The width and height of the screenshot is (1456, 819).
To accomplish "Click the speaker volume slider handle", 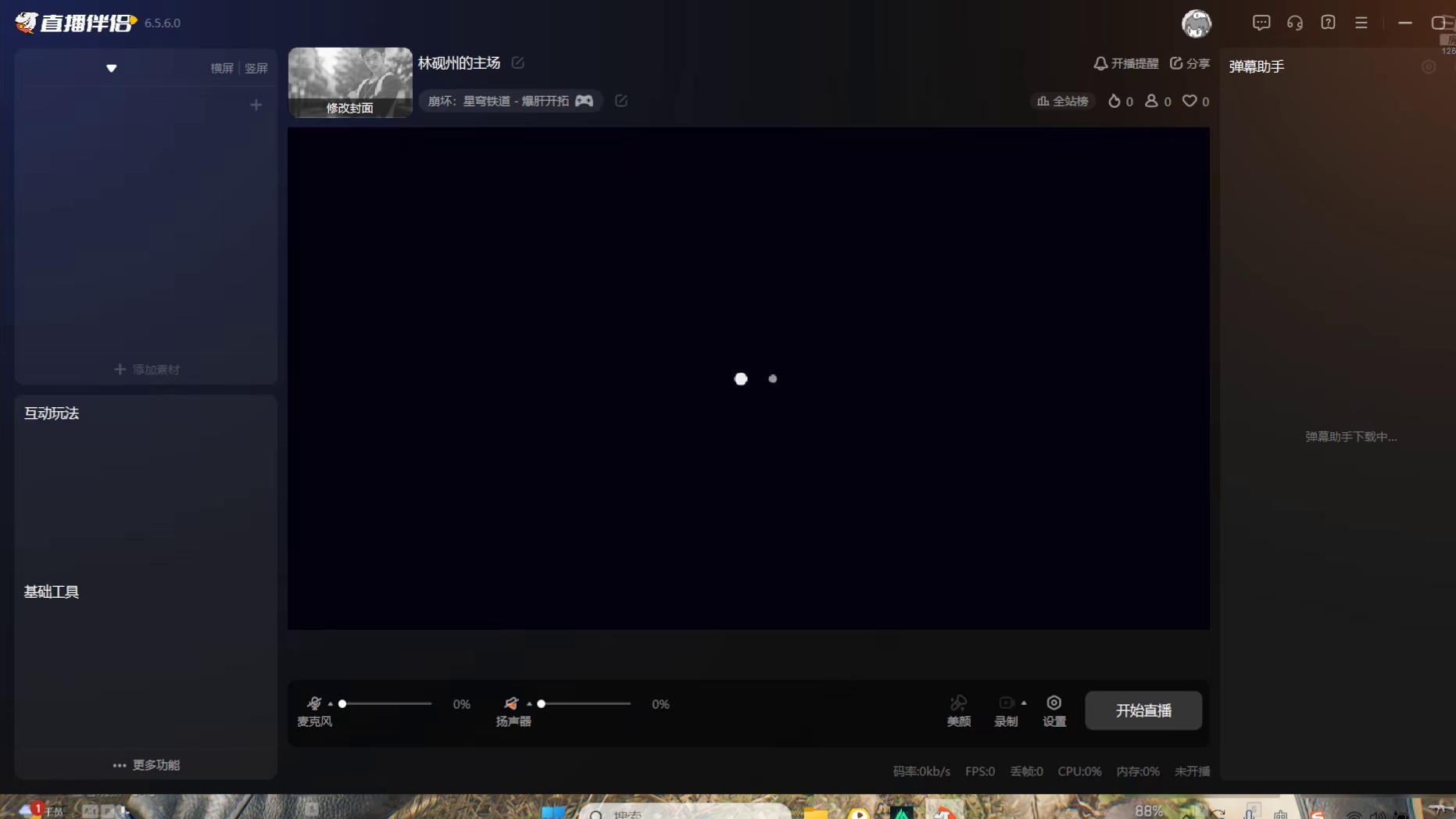I will 541,704.
